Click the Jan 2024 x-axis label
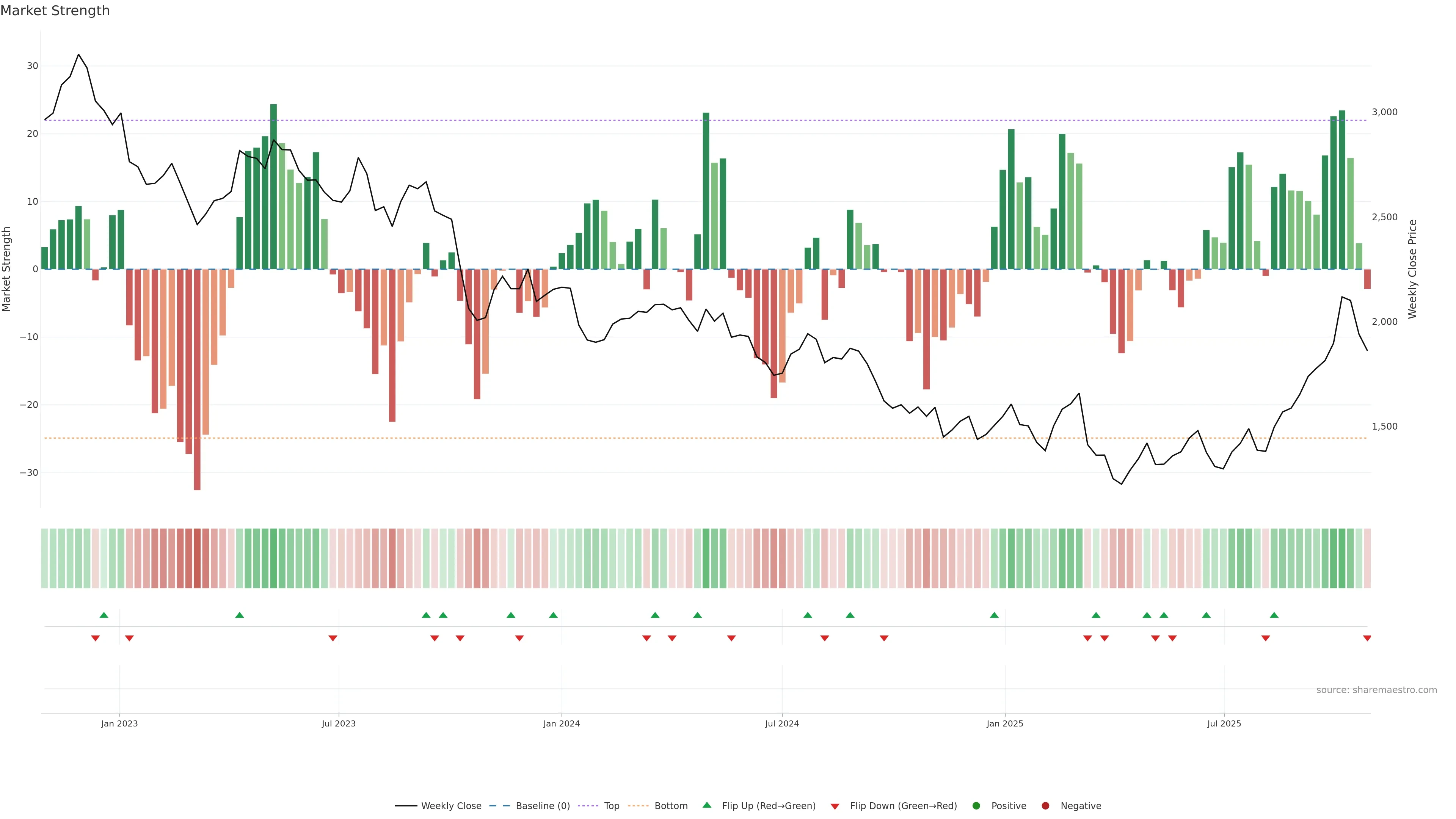This screenshot has height=819, width=1456. pos(561,723)
